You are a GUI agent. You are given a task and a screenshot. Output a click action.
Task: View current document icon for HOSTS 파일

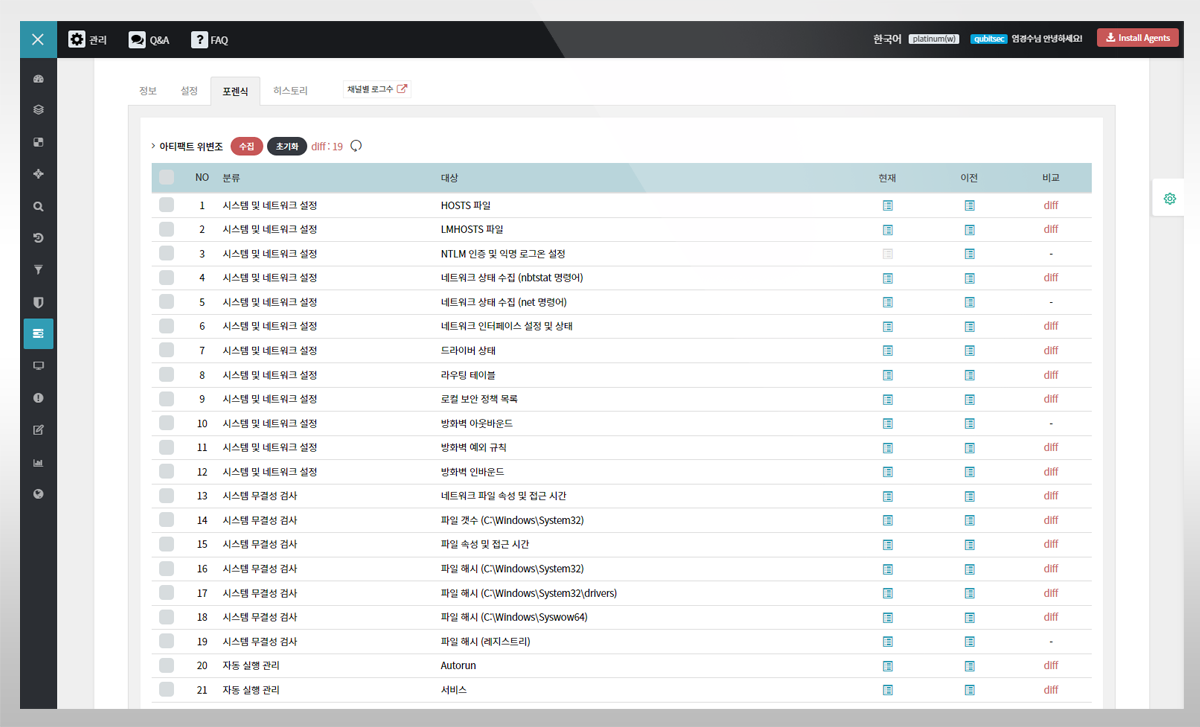tap(887, 206)
